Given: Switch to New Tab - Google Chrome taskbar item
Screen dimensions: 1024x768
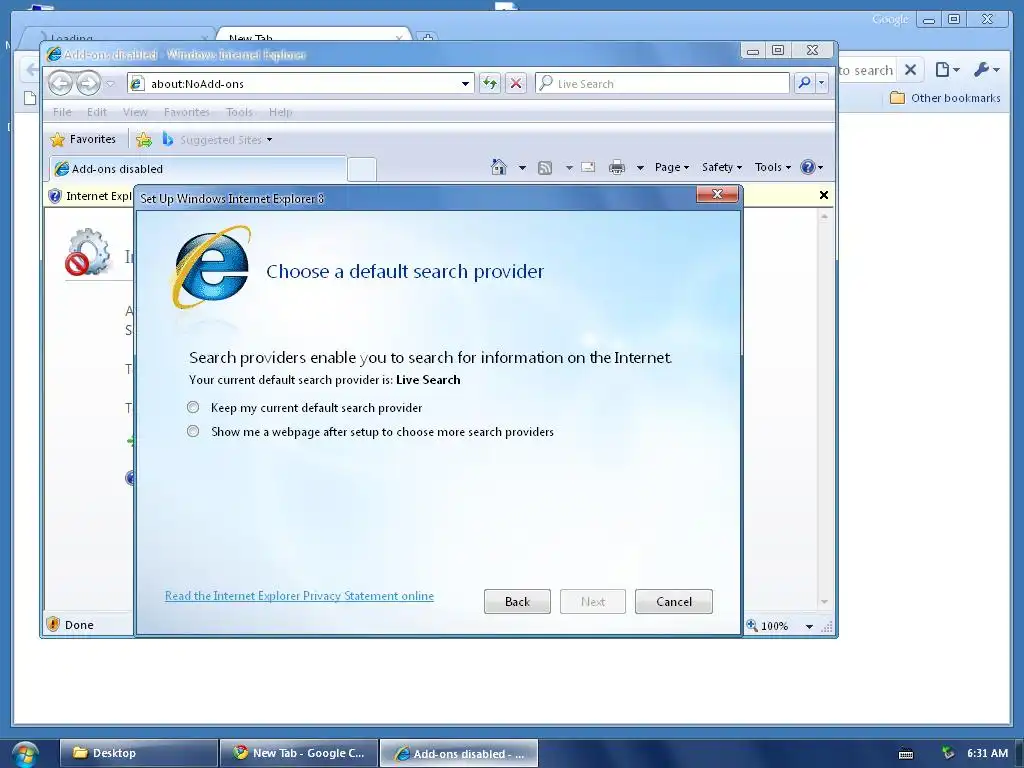Looking at the screenshot, I should coord(299,753).
